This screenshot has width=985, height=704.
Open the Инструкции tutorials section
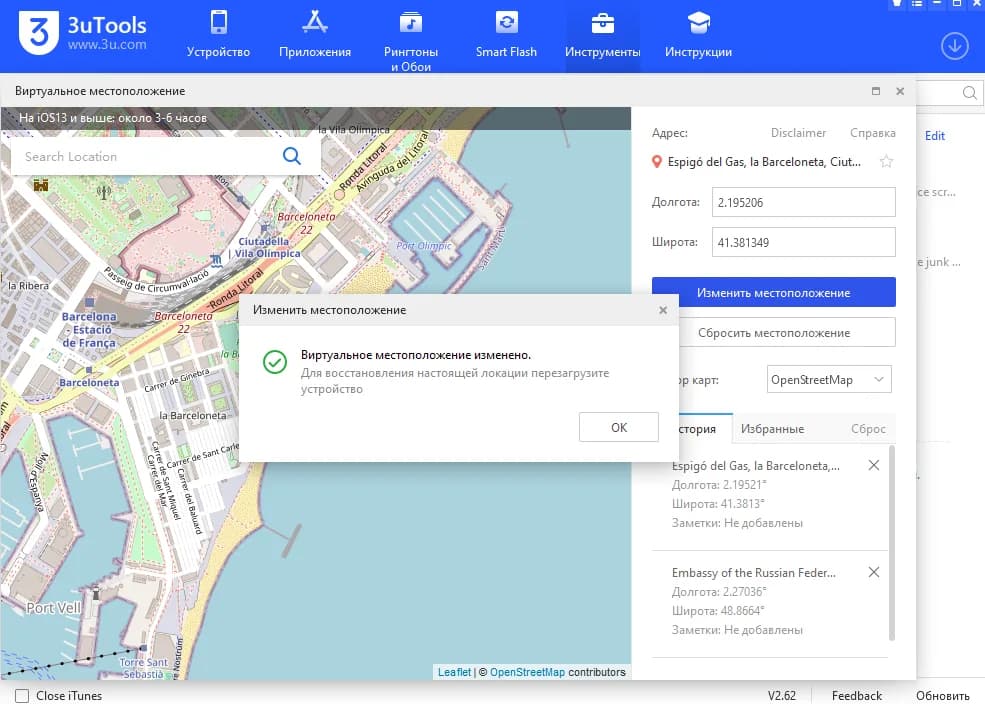click(x=698, y=36)
